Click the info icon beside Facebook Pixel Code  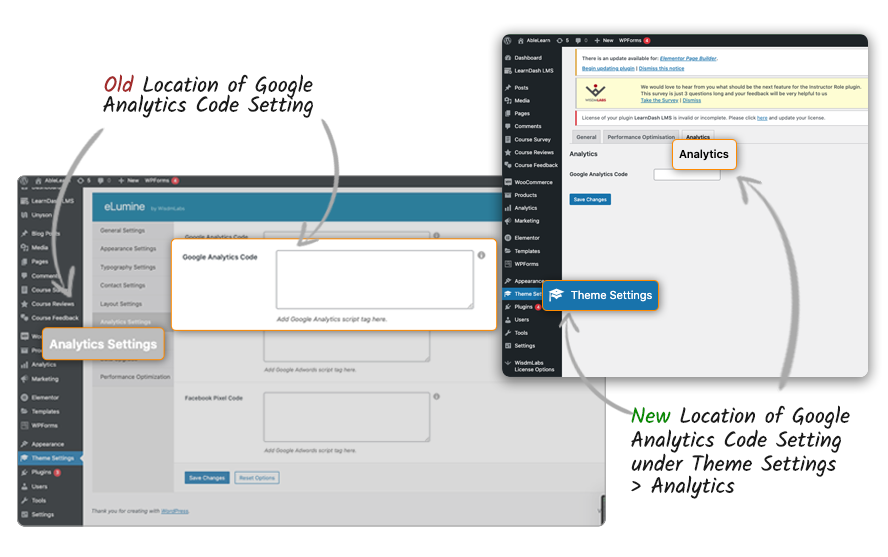(436, 397)
